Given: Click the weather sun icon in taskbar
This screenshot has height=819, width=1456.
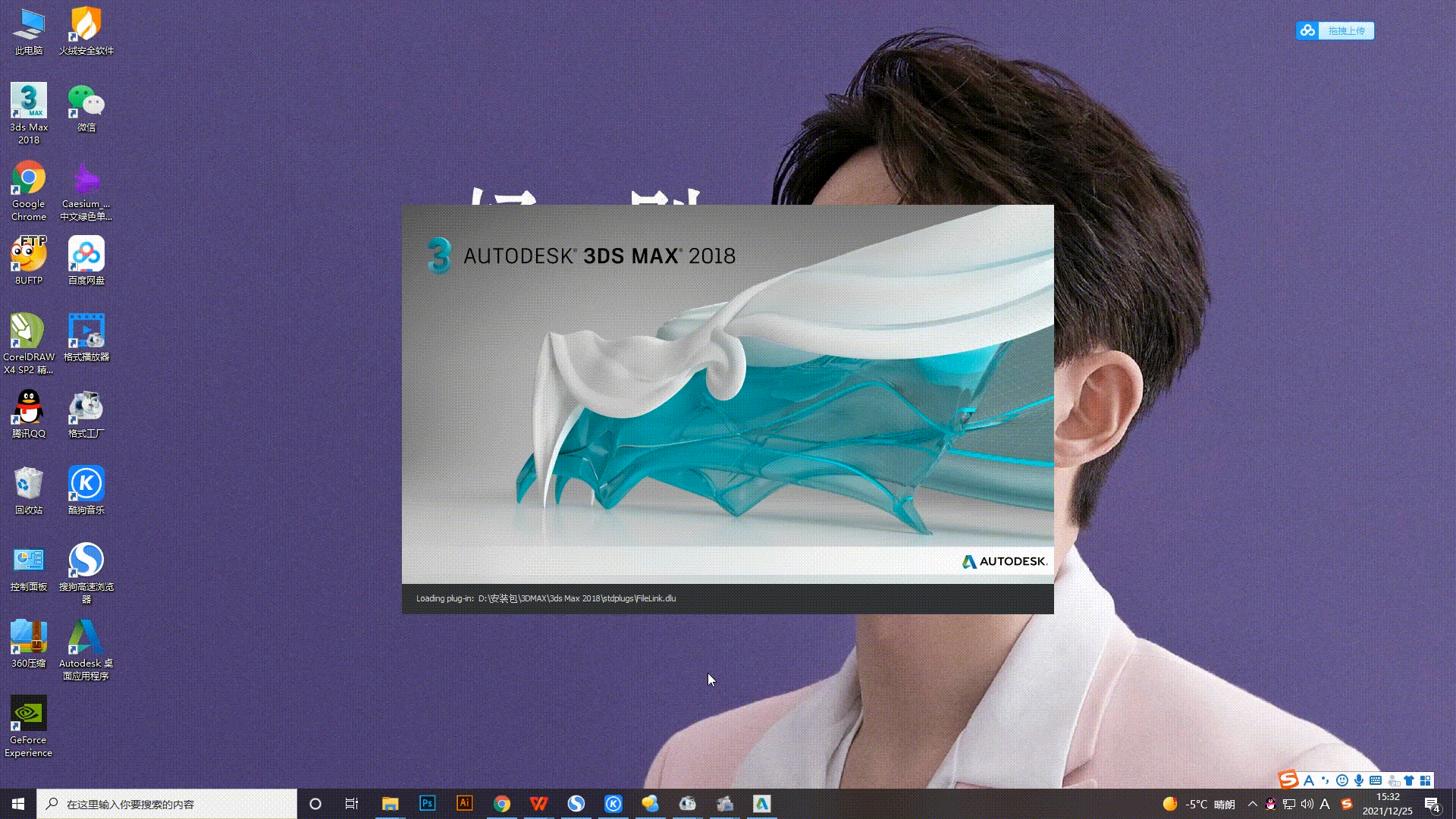Looking at the screenshot, I should [x=1170, y=804].
